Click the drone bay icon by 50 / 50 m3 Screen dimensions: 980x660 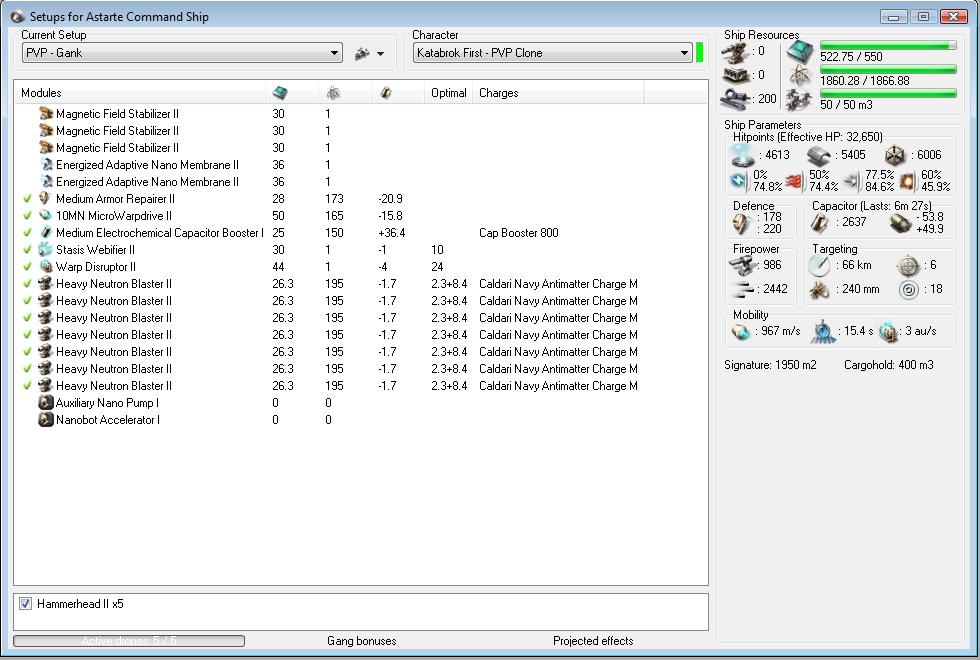click(x=799, y=99)
